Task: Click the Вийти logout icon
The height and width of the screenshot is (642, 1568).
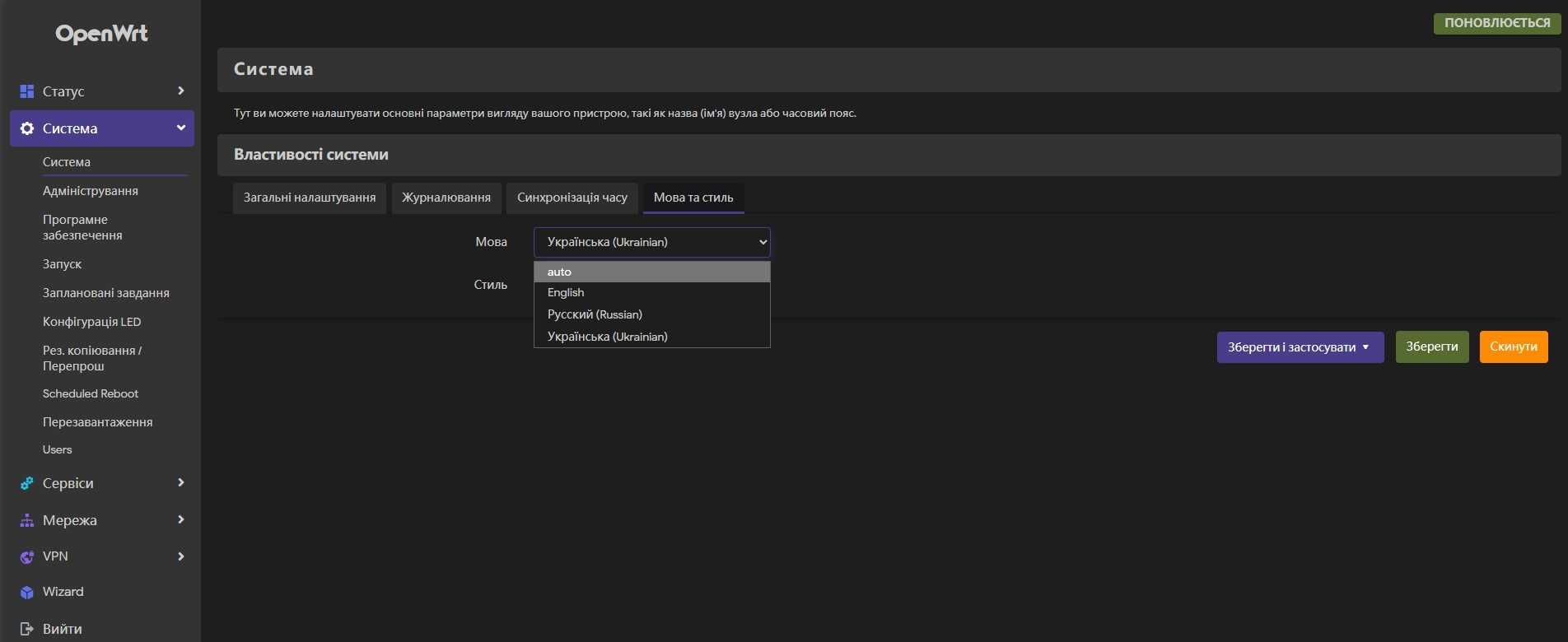Action: coord(27,629)
